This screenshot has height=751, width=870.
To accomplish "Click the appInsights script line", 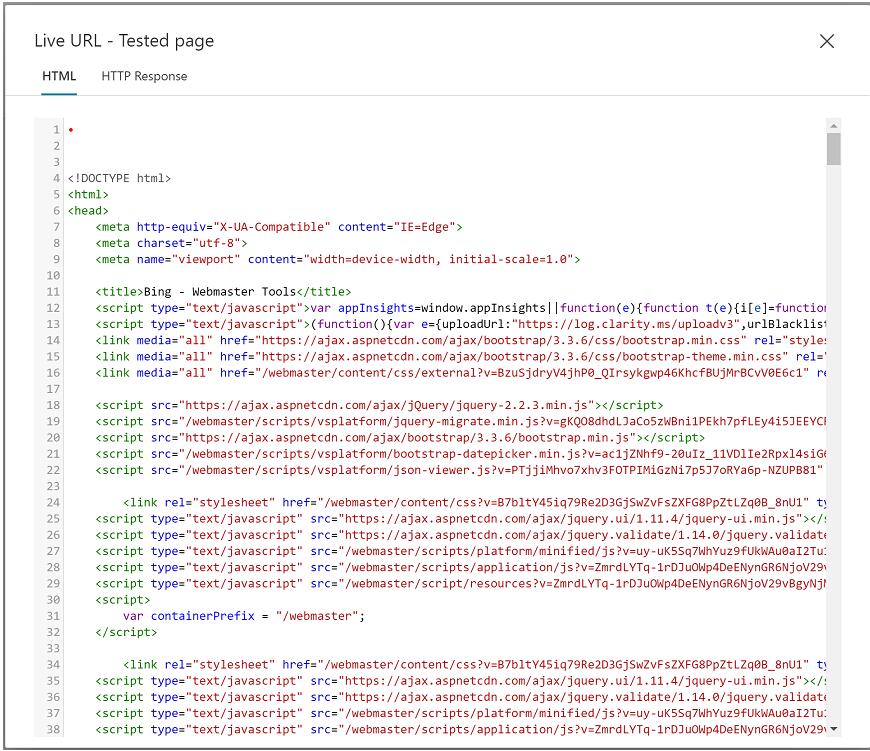I will (461, 308).
